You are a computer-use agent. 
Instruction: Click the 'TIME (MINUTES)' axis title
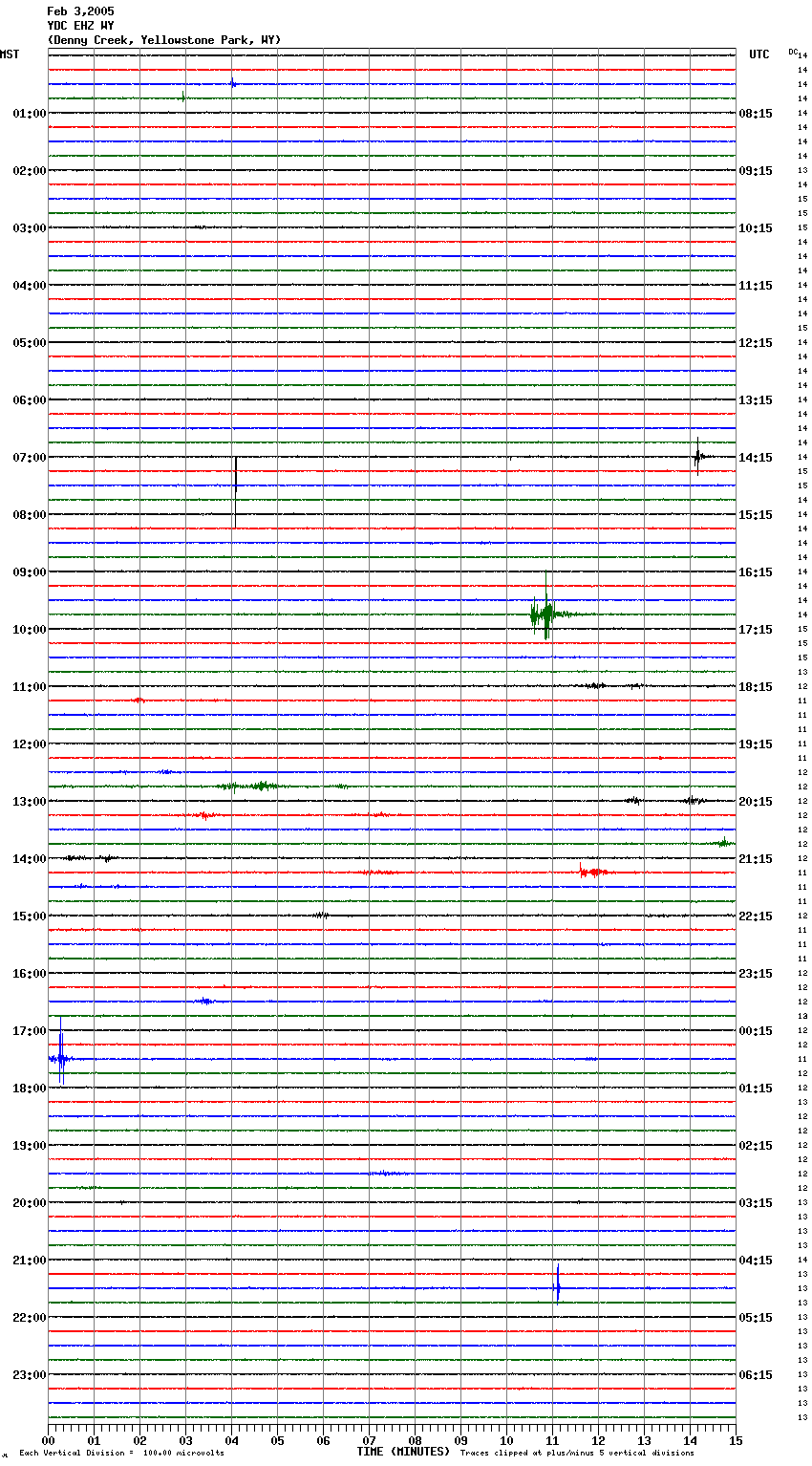click(x=403, y=1452)
